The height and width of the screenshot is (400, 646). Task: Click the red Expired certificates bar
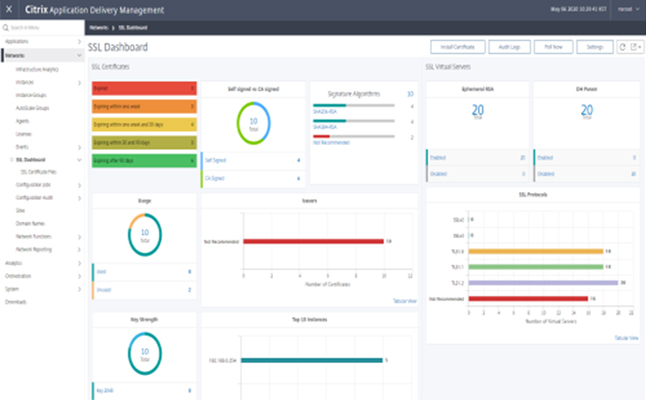click(143, 89)
